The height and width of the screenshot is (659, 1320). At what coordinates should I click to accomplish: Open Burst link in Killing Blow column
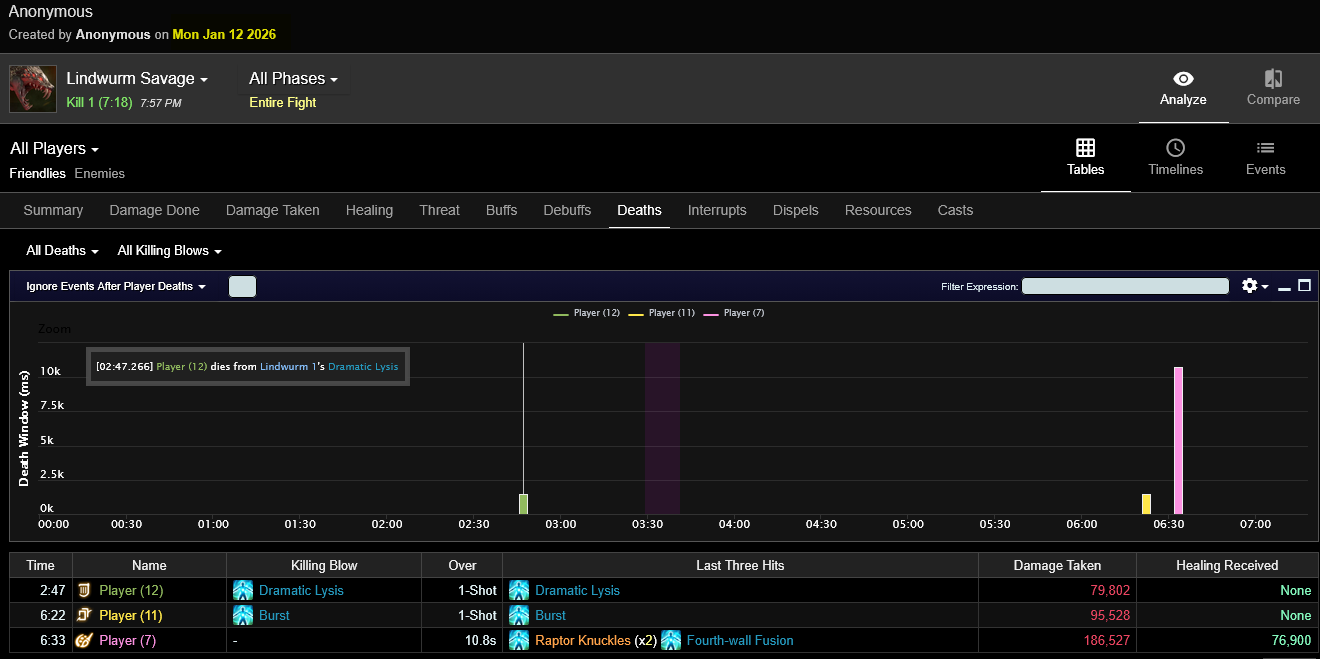(x=274, y=615)
